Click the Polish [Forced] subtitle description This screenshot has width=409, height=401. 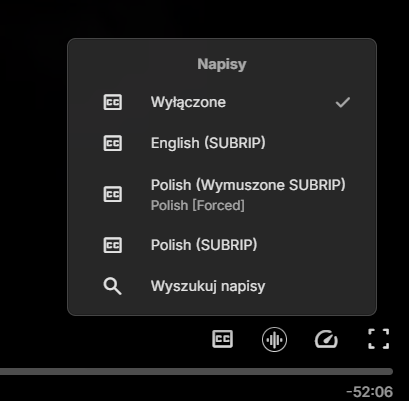click(198, 205)
